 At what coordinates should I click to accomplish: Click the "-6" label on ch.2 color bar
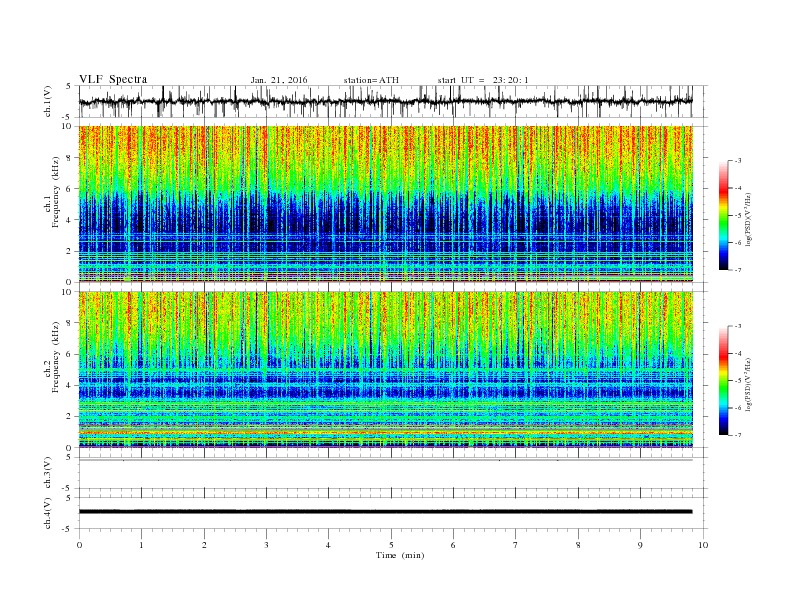[x=738, y=408]
